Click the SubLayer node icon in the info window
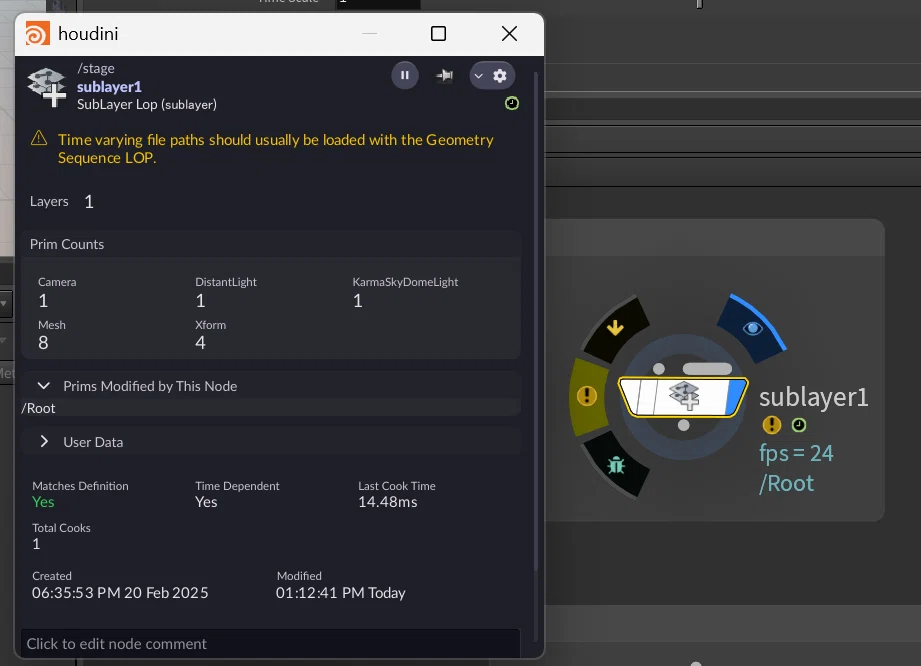921x666 pixels. click(46, 87)
